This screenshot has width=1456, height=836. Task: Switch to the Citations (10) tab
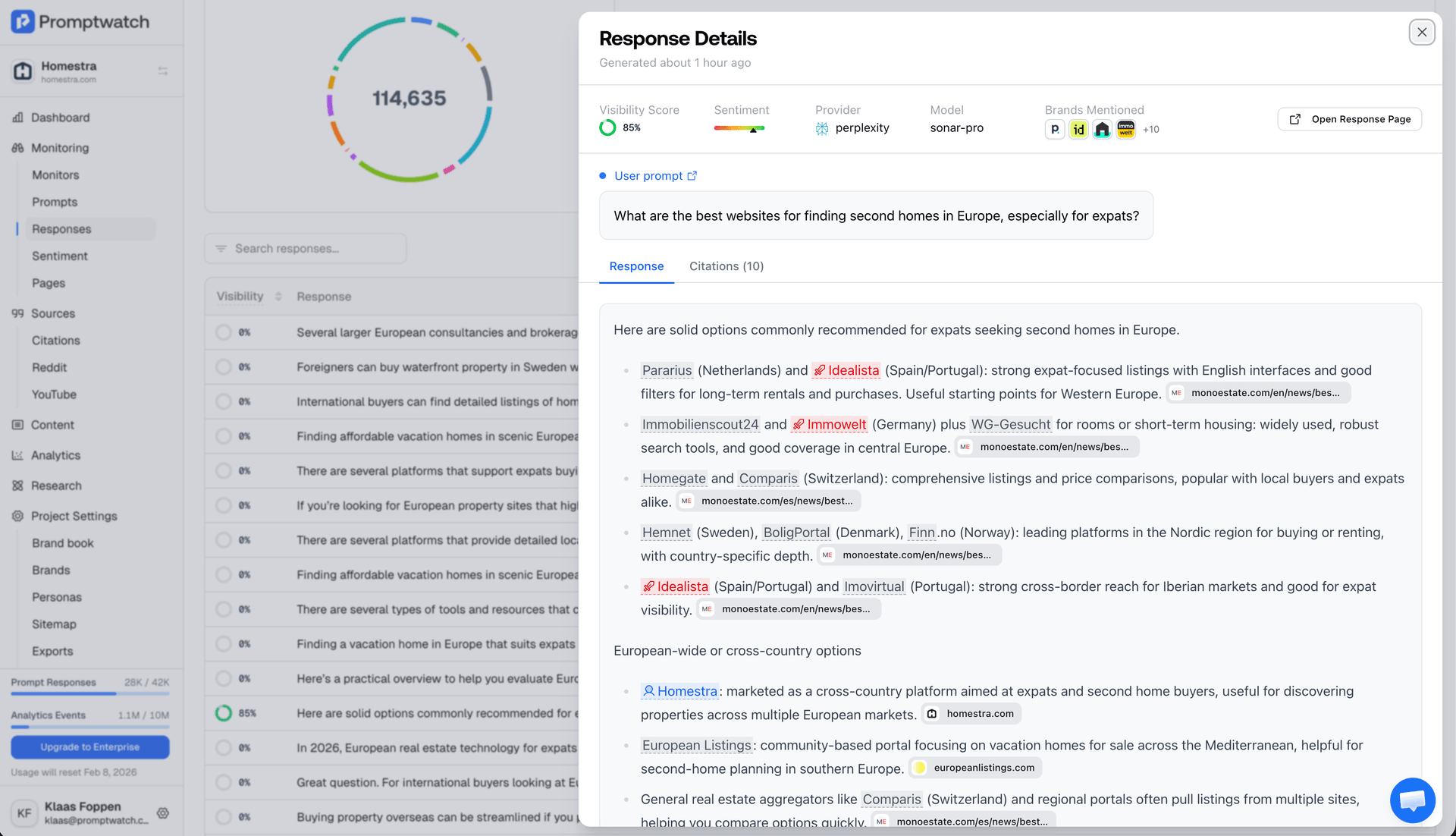pyautogui.click(x=726, y=266)
